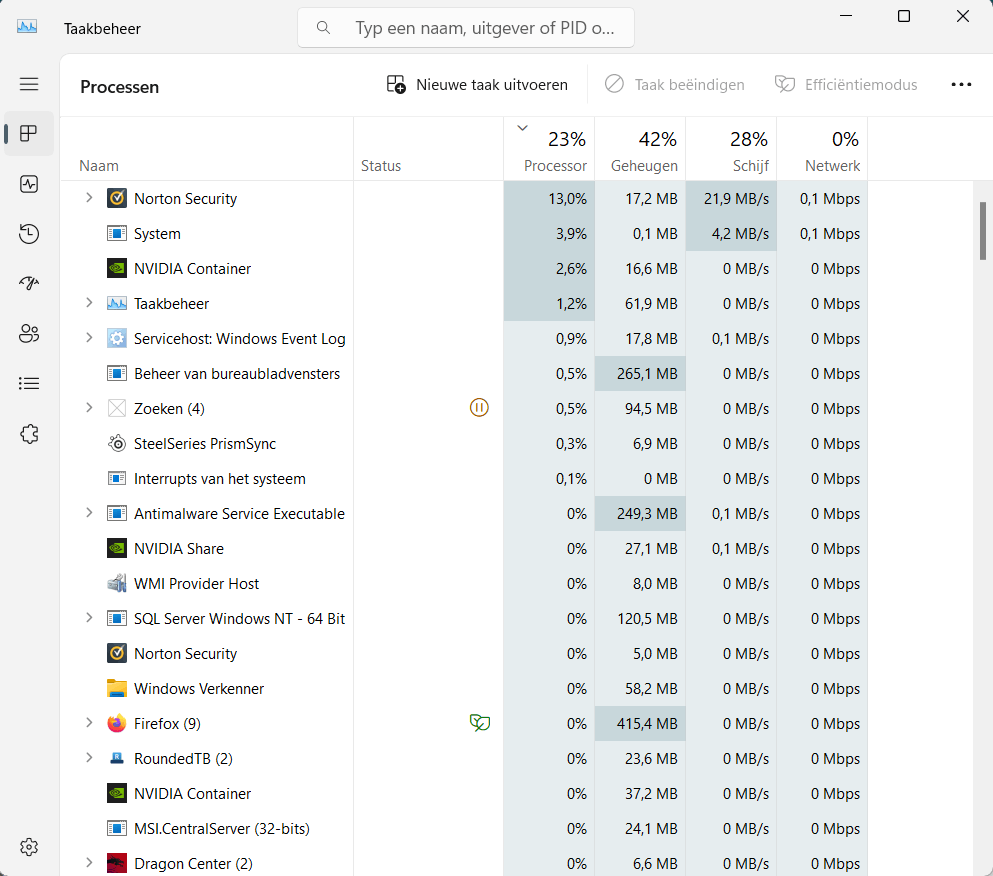
Task: Click the efficiency leaf icon on Firefox row
Action: tap(479, 722)
